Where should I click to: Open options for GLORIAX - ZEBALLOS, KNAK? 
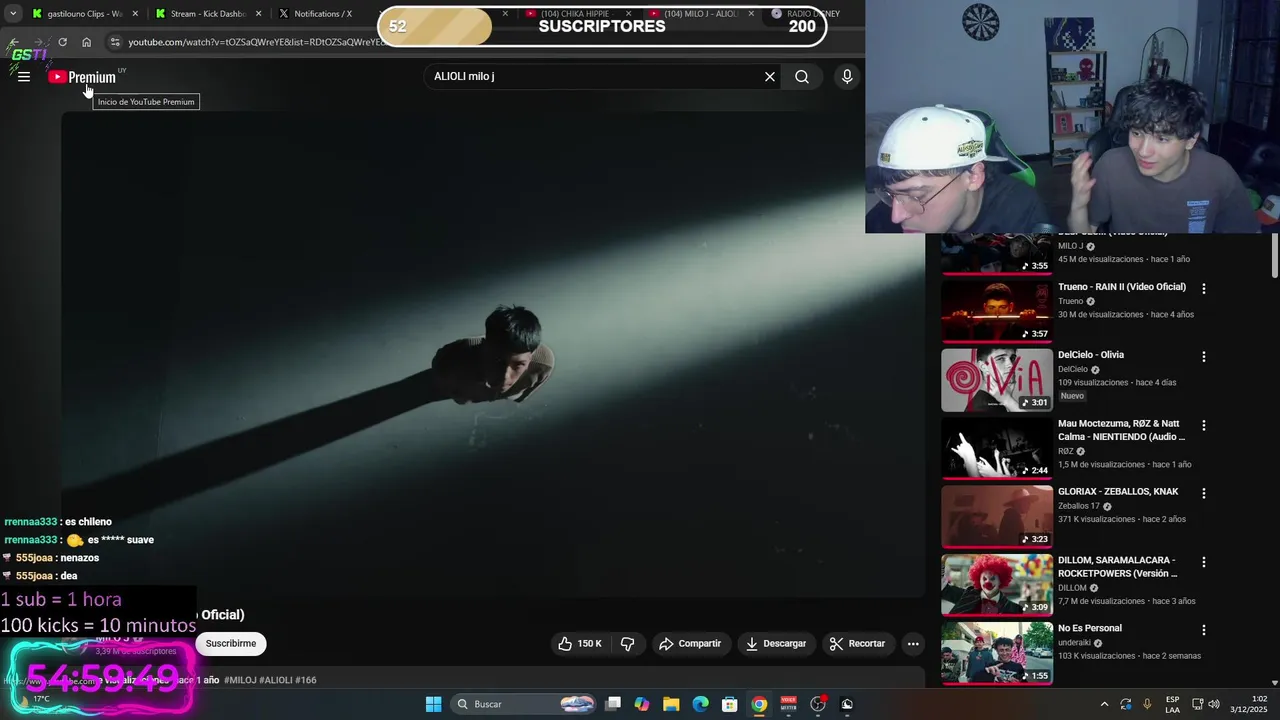1204,493
